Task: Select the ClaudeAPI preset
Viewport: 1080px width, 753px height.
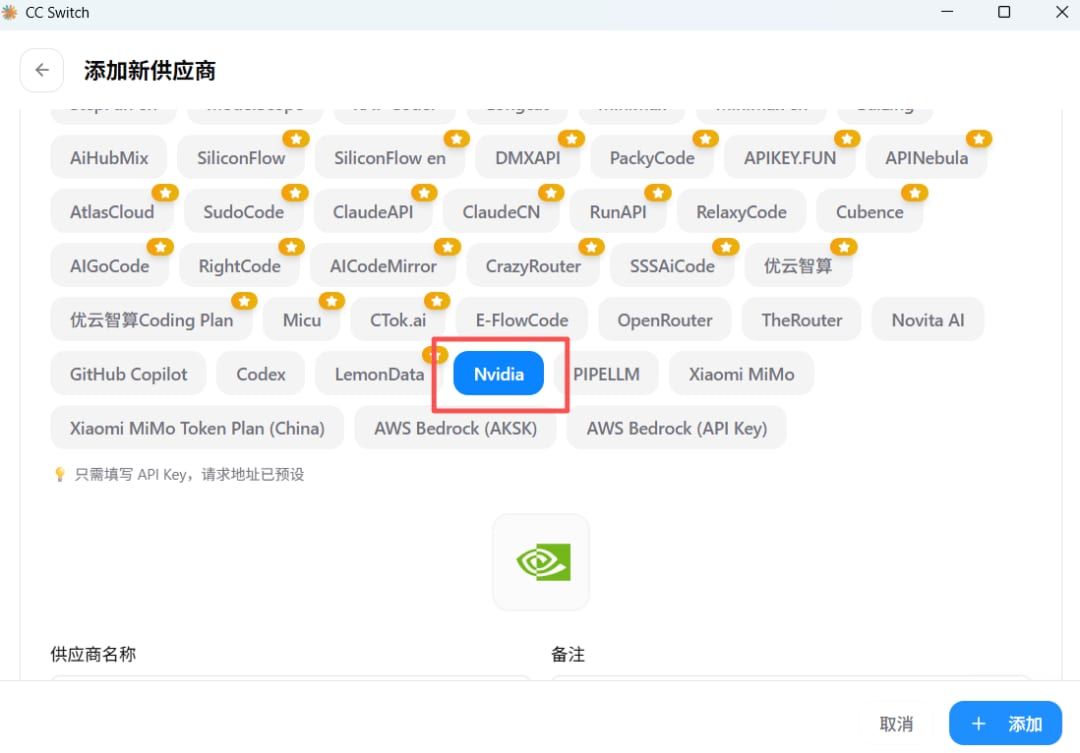Action: coord(373,212)
